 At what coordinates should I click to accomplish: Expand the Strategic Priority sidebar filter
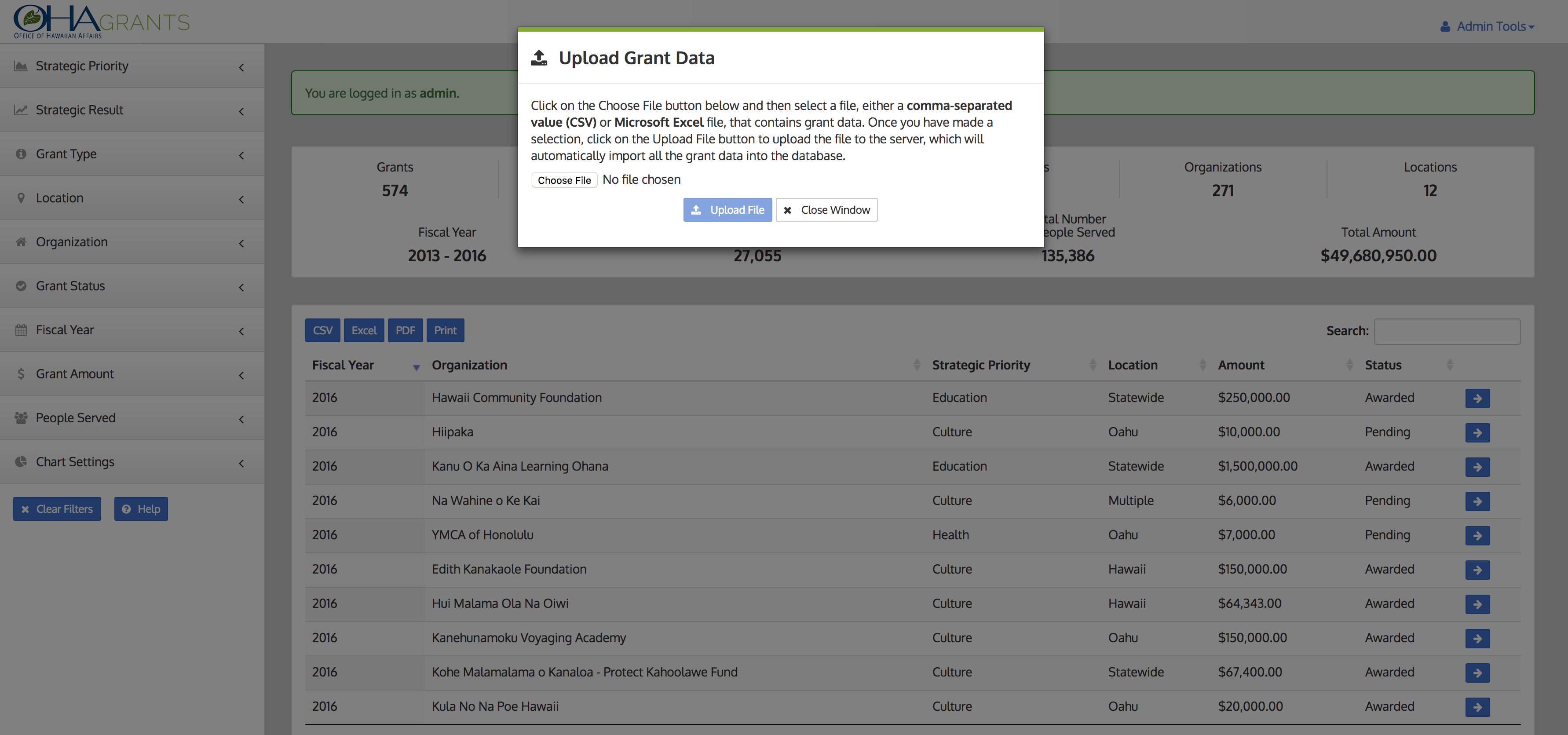pyautogui.click(x=132, y=66)
